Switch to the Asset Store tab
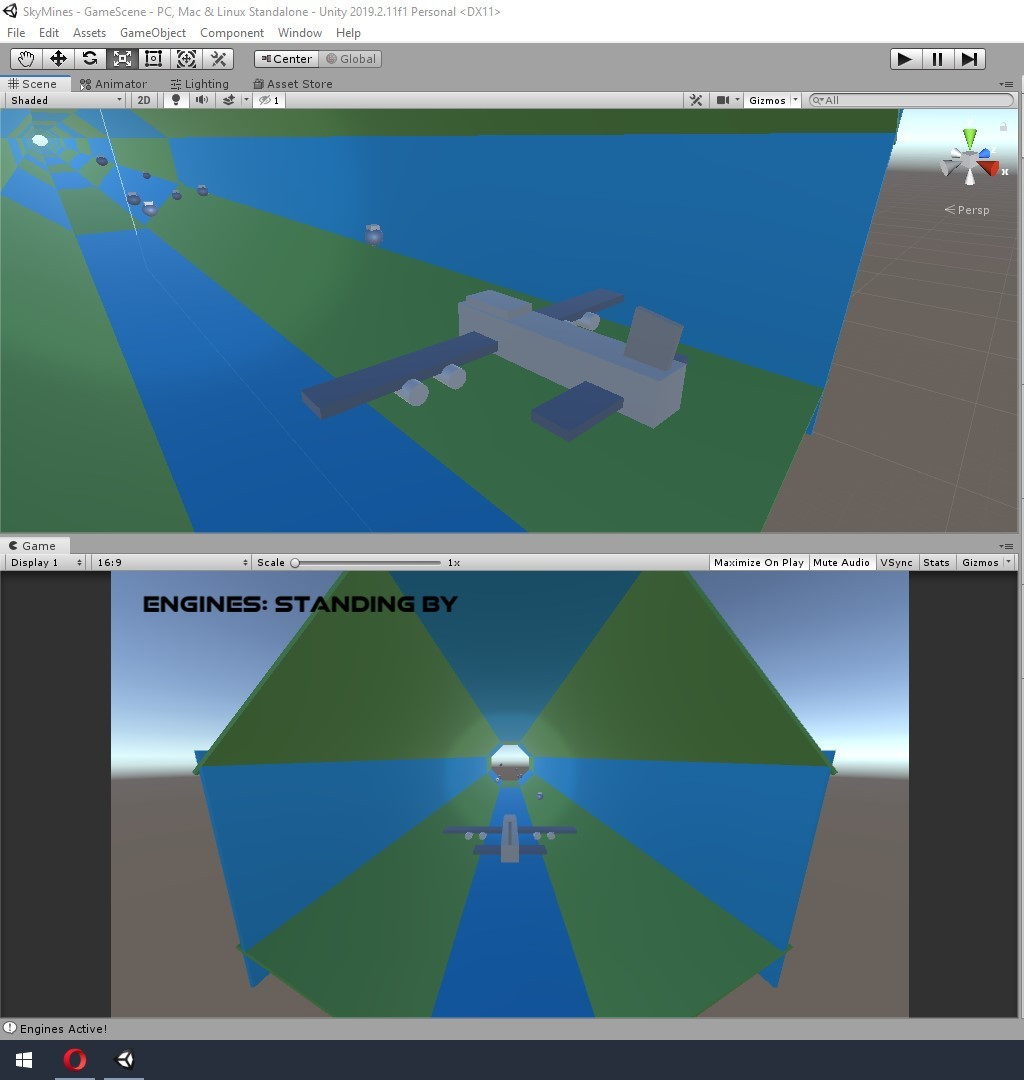 (293, 83)
